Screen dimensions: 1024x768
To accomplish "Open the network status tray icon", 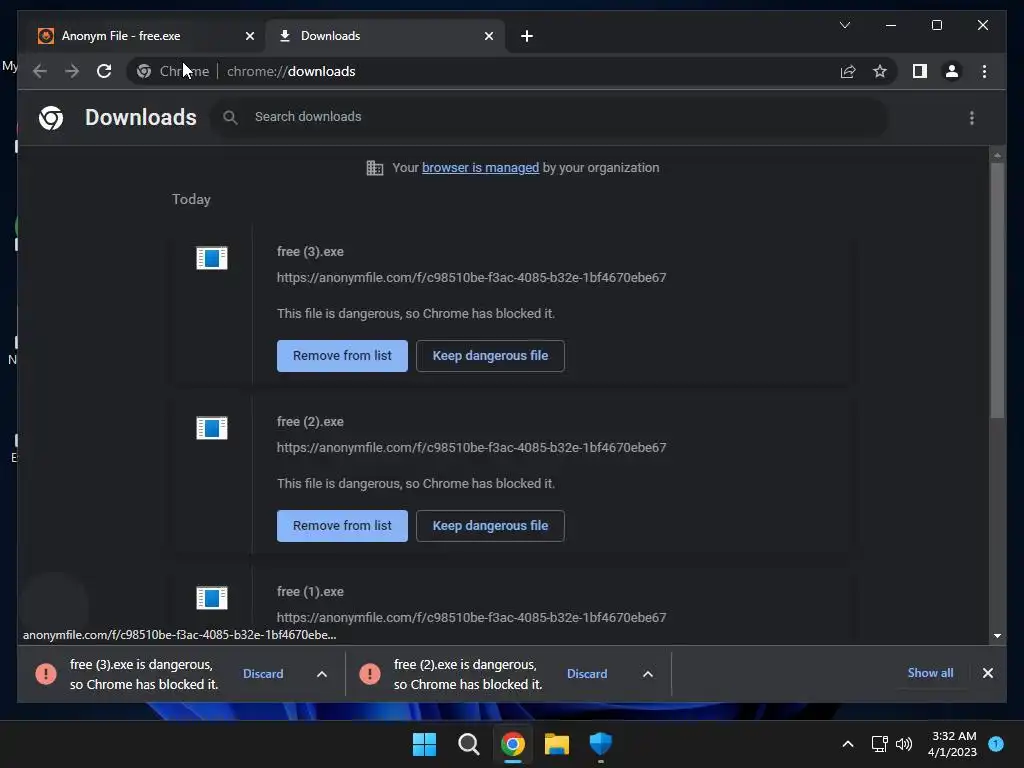I will click(880, 744).
